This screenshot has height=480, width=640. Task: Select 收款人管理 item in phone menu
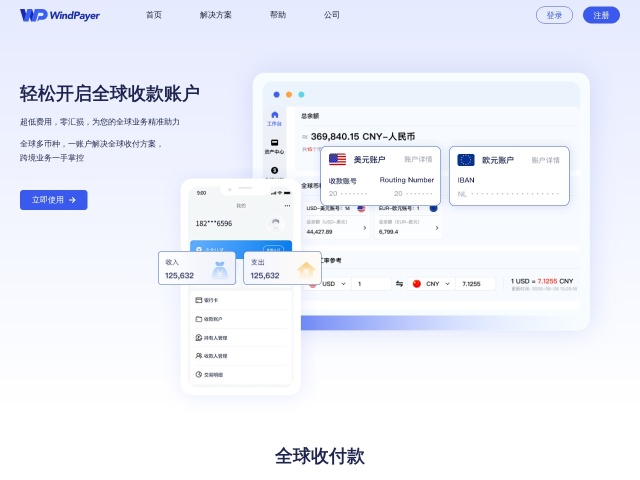241,356
